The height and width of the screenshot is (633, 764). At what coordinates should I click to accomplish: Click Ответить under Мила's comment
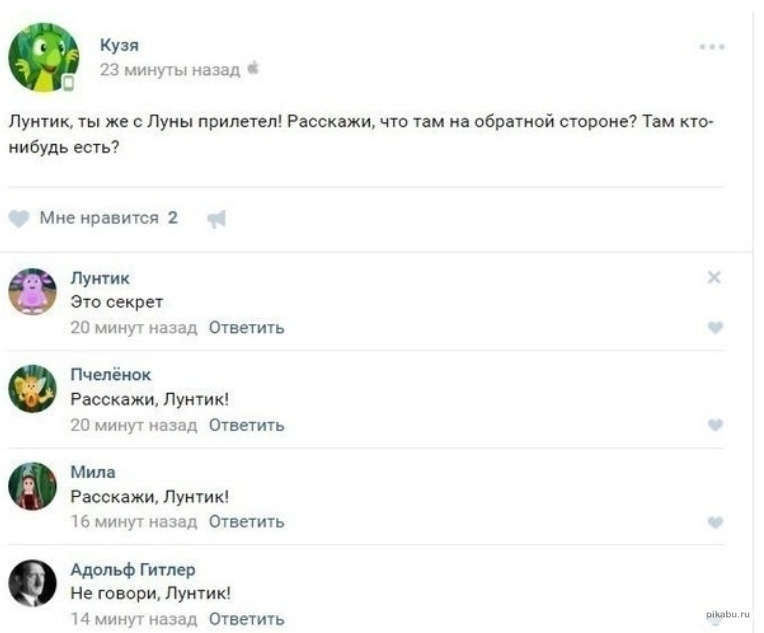coord(246,521)
